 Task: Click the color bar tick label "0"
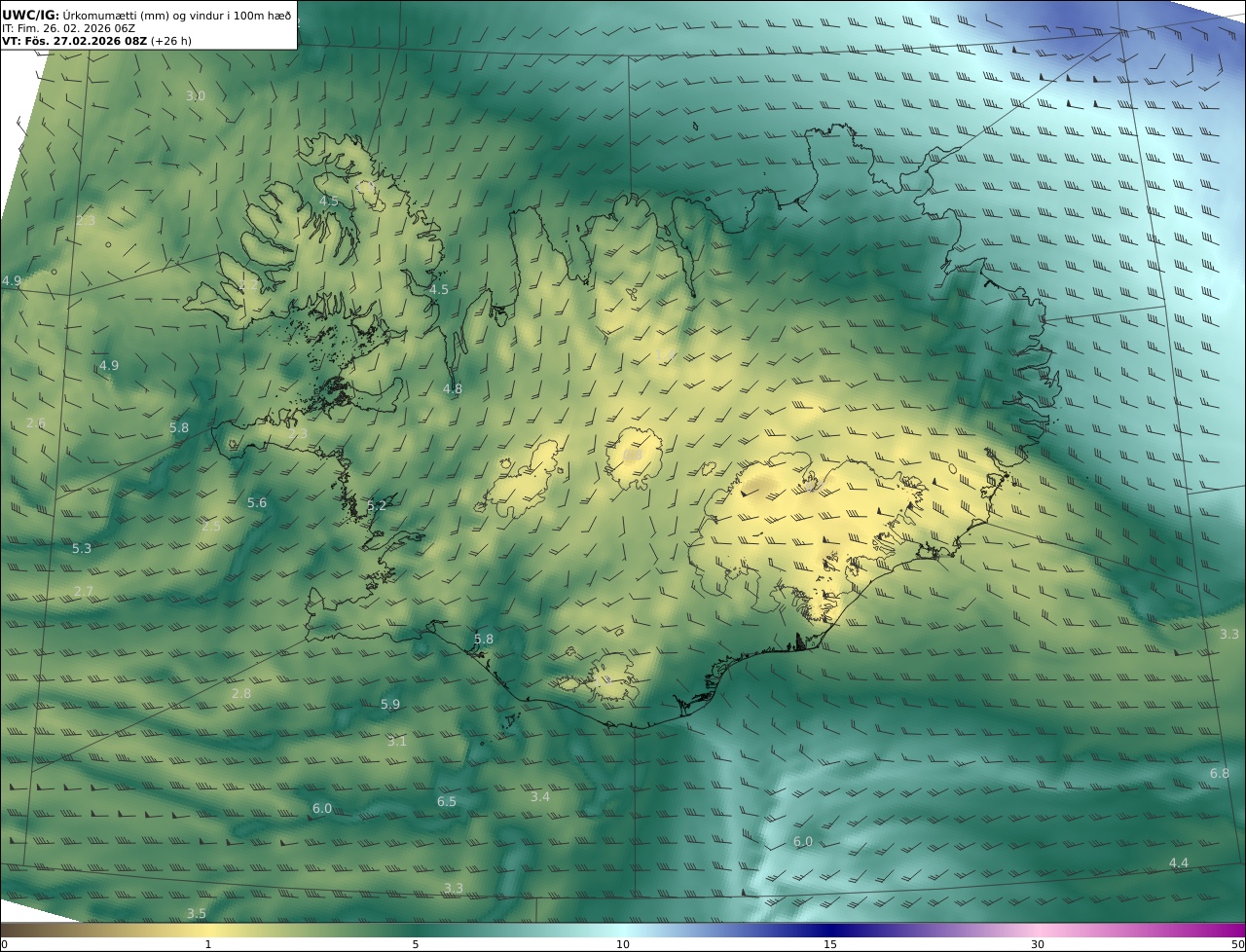tap(4, 944)
